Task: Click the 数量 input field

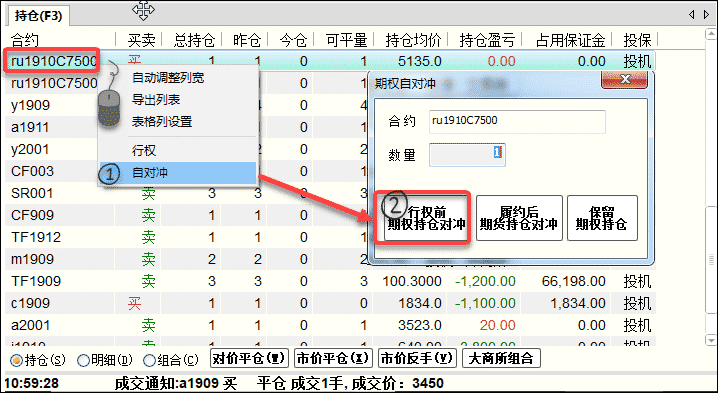Action: 467,155
